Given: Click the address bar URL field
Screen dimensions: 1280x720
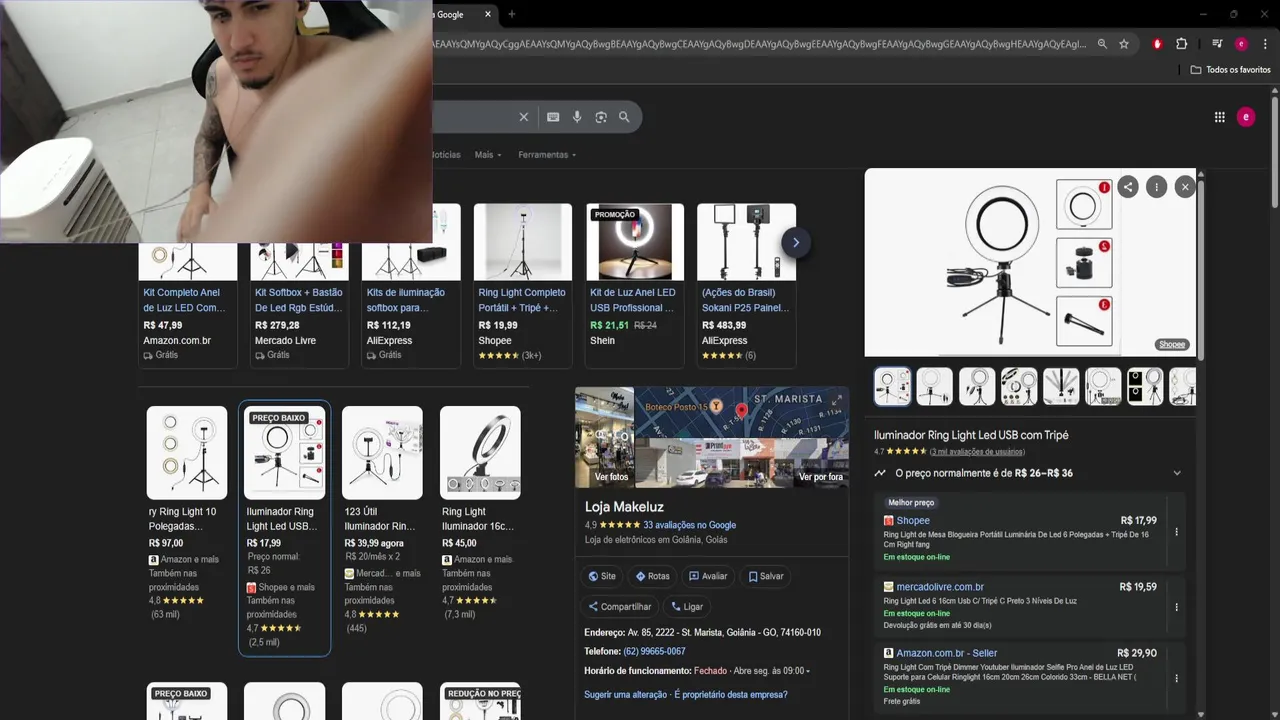Looking at the screenshot, I should coord(760,44).
